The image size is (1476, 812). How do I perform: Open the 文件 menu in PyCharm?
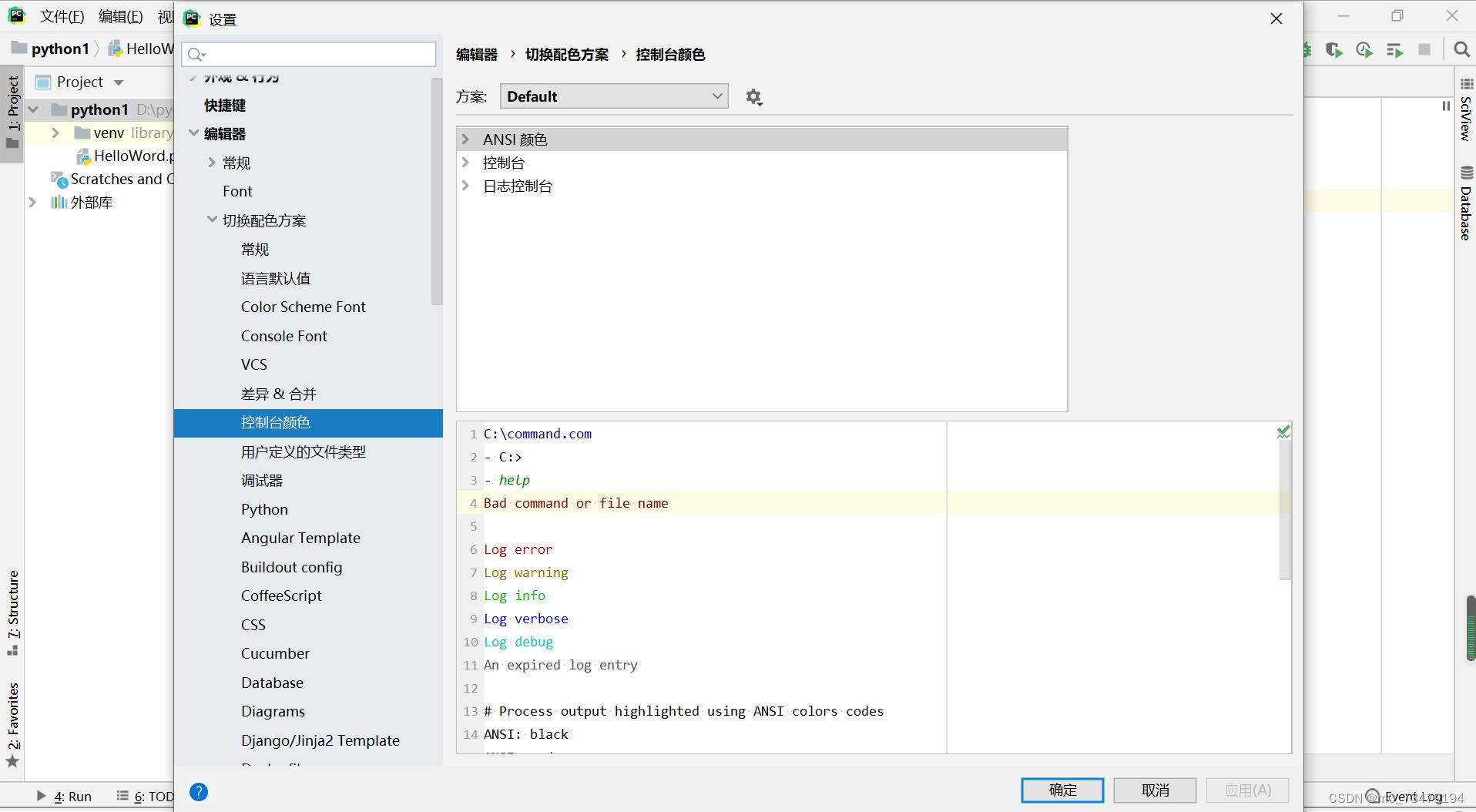pyautogui.click(x=62, y=16)
